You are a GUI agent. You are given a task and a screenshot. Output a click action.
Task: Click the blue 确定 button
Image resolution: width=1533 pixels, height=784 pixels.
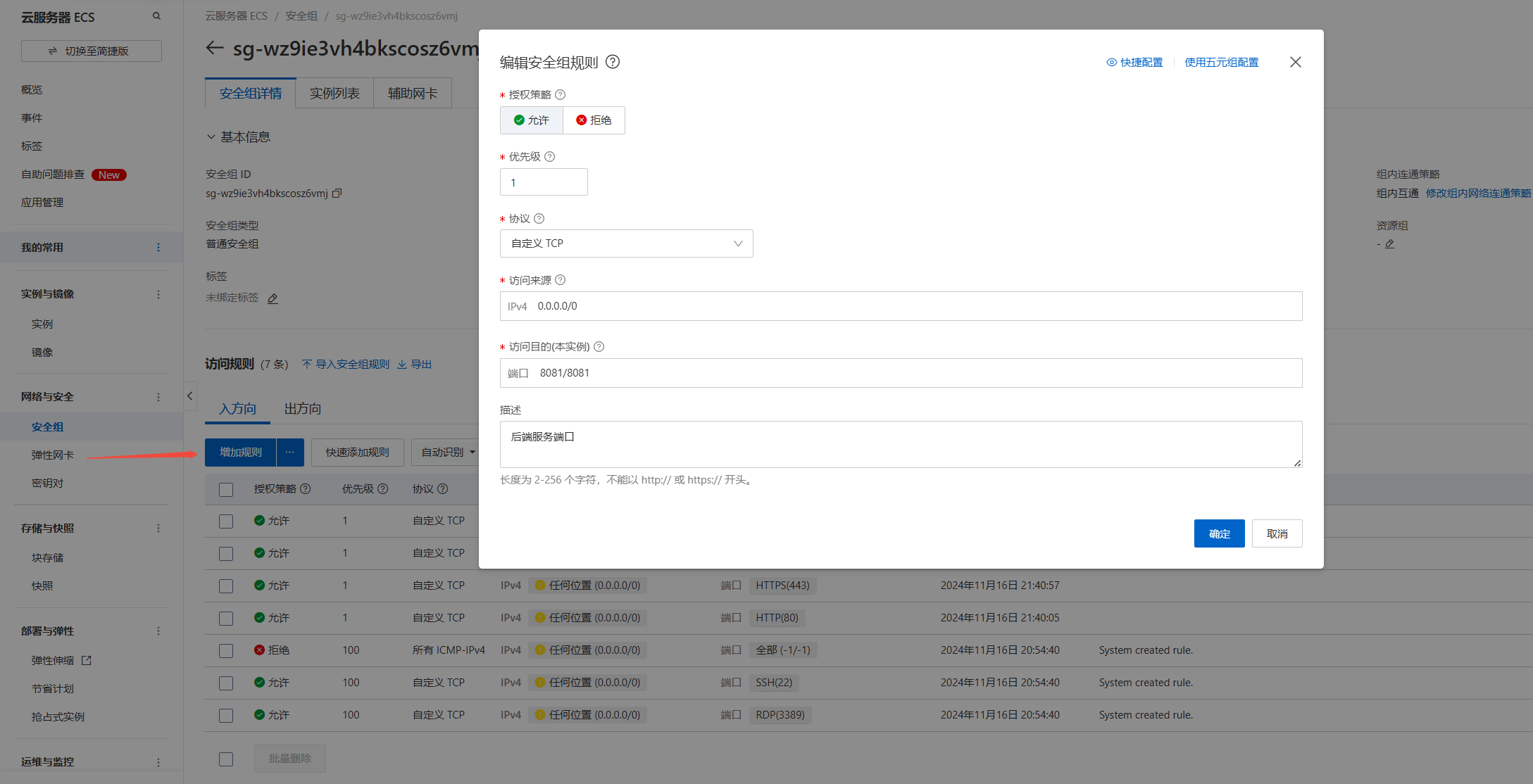tap(1219, 533)
